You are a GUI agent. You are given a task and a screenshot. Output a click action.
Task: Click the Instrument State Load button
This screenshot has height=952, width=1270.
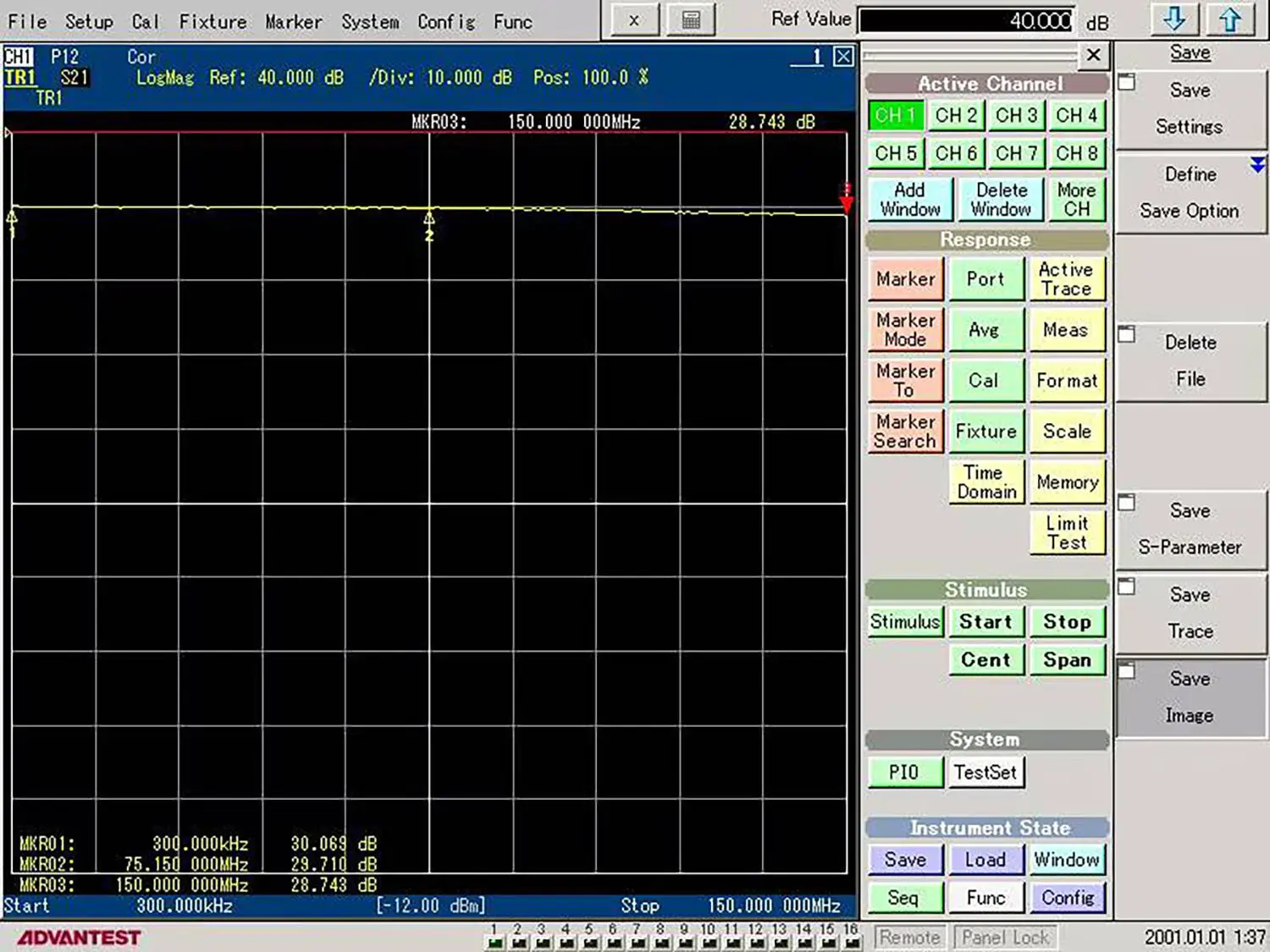coord(986,860)
